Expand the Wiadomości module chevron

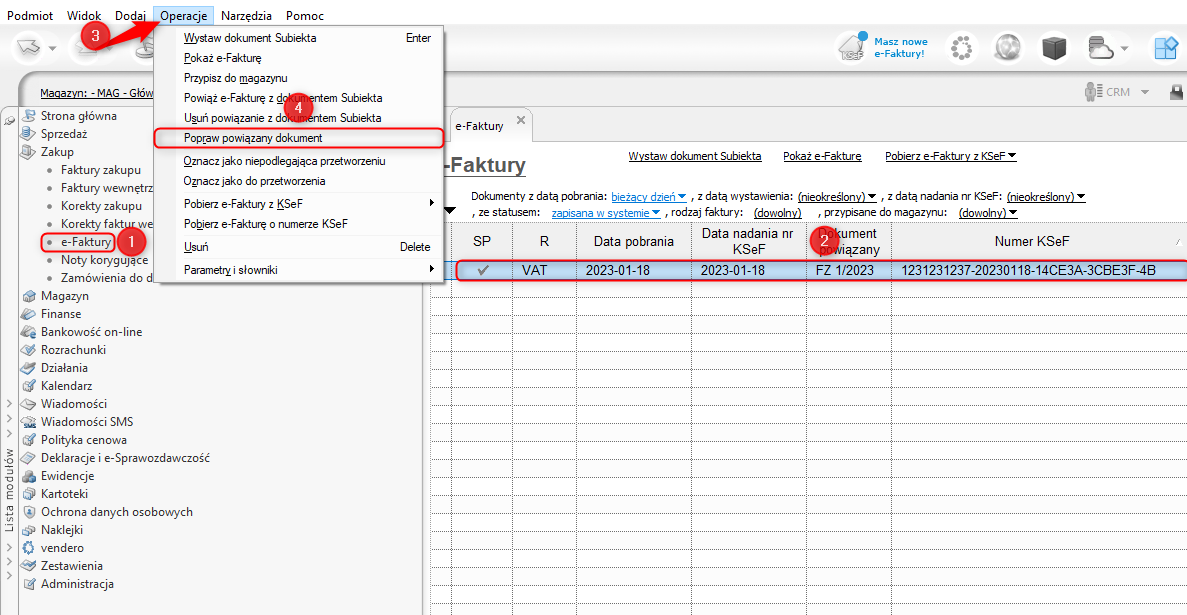(x=10, y=404)
